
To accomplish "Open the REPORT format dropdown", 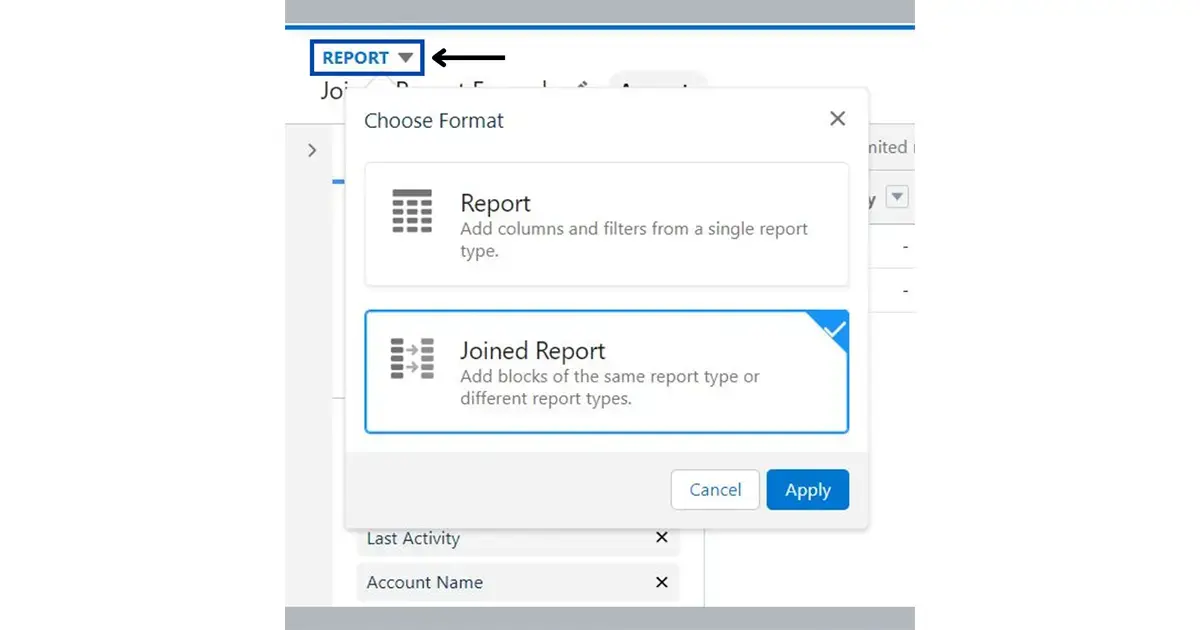I will tap(366, 57).
